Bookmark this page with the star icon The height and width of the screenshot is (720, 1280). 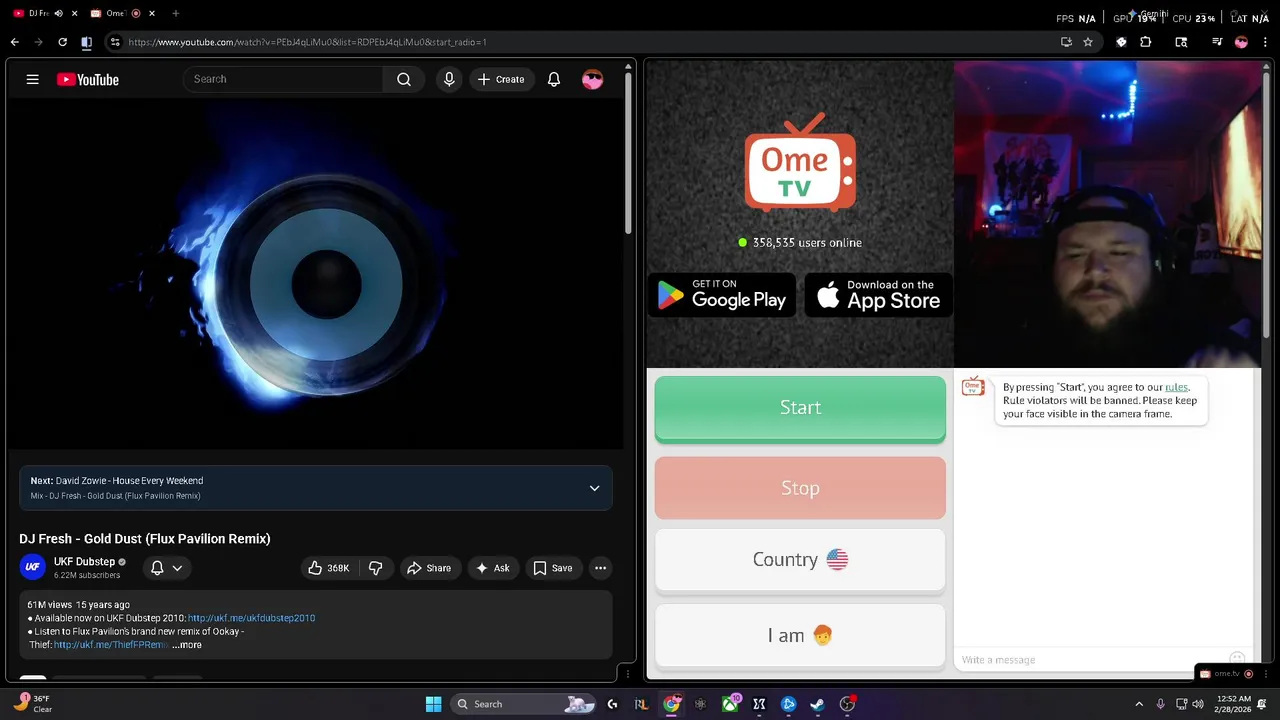(1088, 42)
